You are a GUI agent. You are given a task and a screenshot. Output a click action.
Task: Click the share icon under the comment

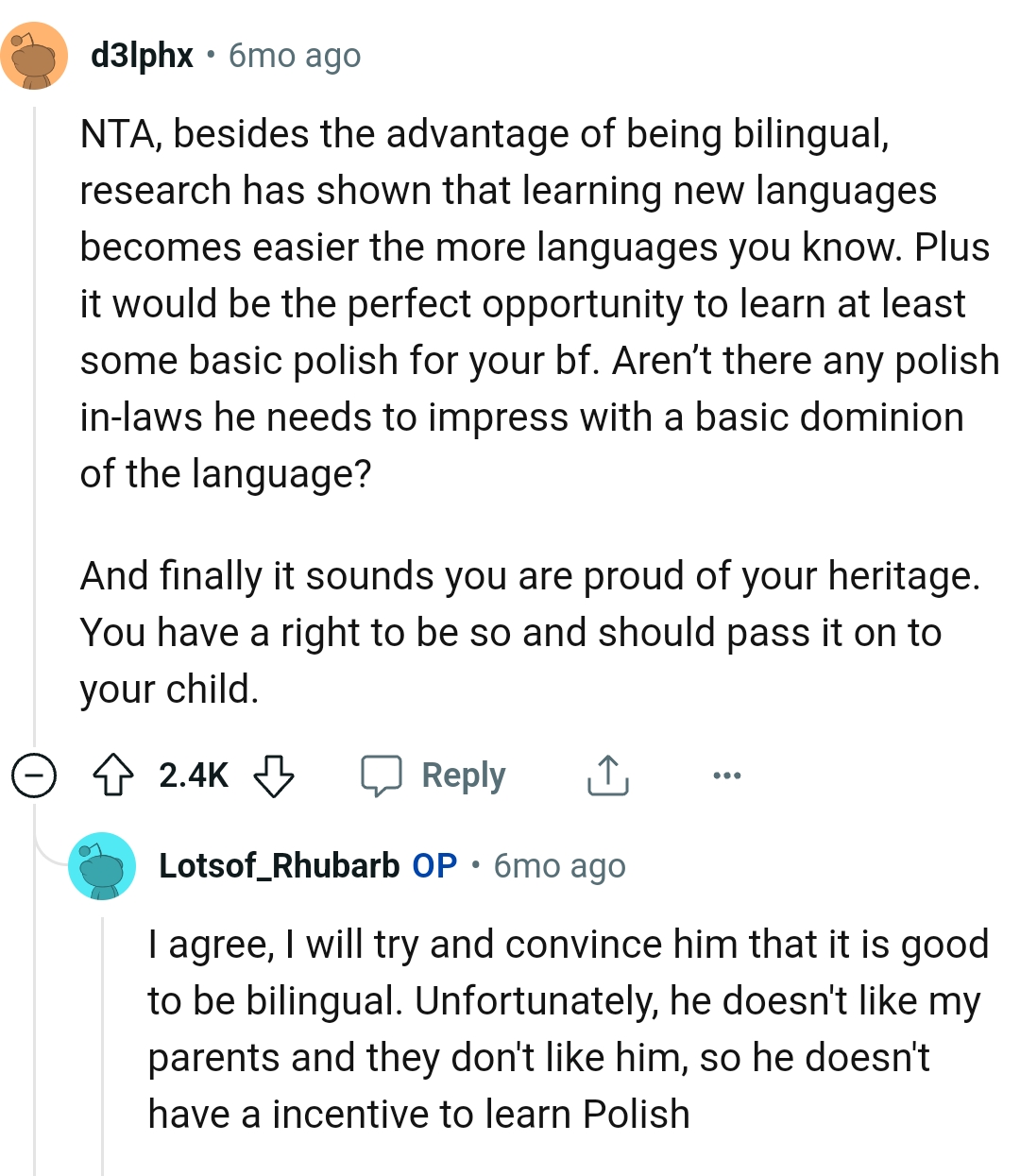click(607, 775)
